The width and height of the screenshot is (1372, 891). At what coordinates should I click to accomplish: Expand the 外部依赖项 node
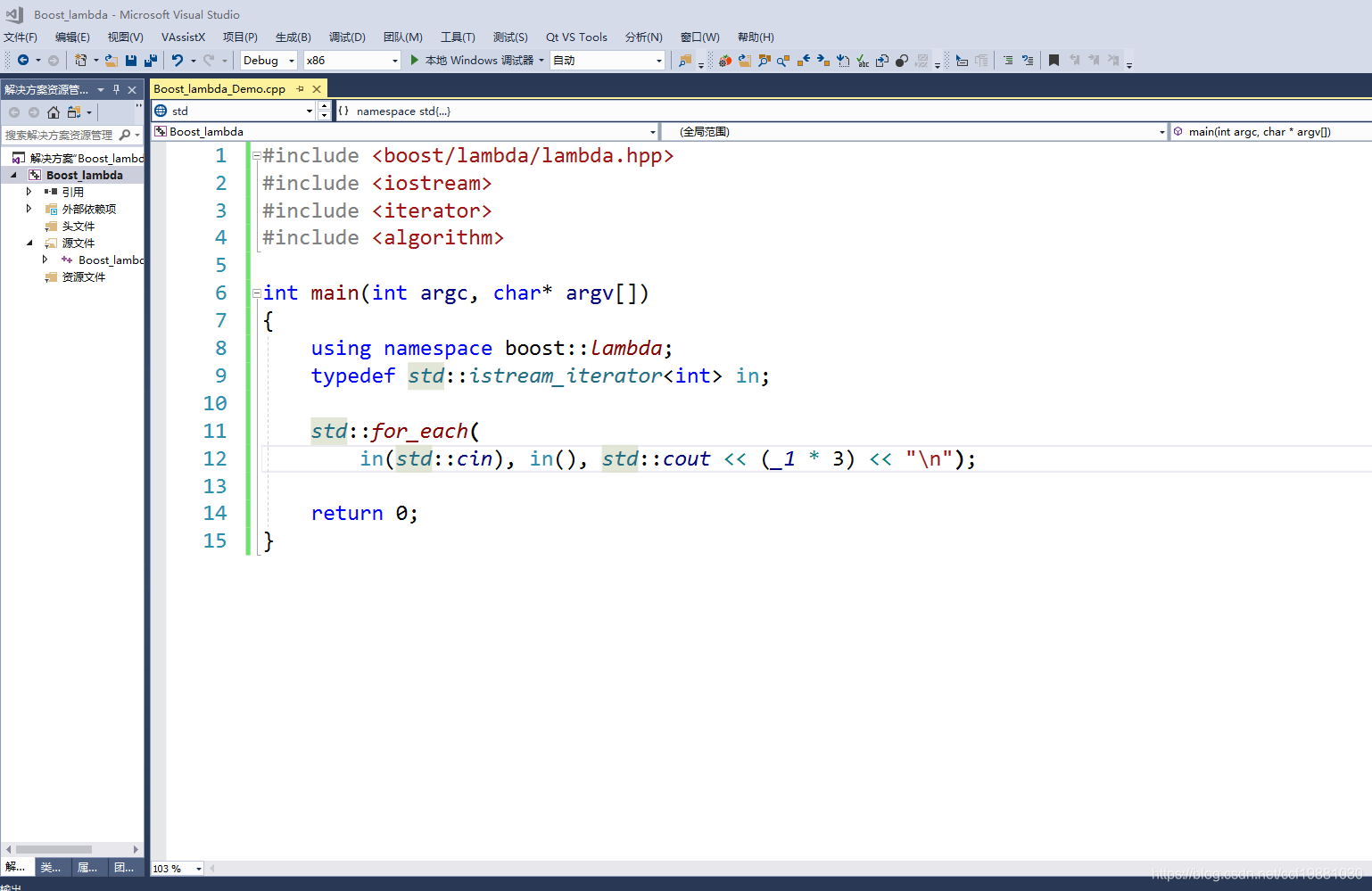(x=29, y=209)
